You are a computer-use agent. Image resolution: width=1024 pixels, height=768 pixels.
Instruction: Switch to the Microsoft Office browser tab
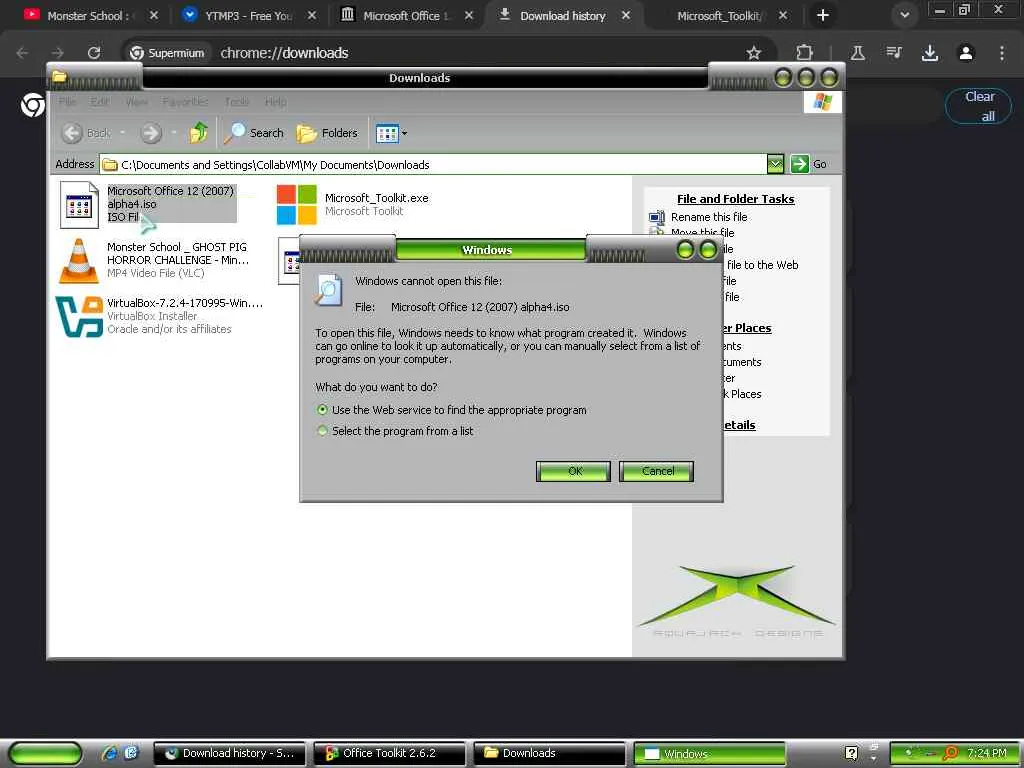pyautogui.click(x=406, y=16)
